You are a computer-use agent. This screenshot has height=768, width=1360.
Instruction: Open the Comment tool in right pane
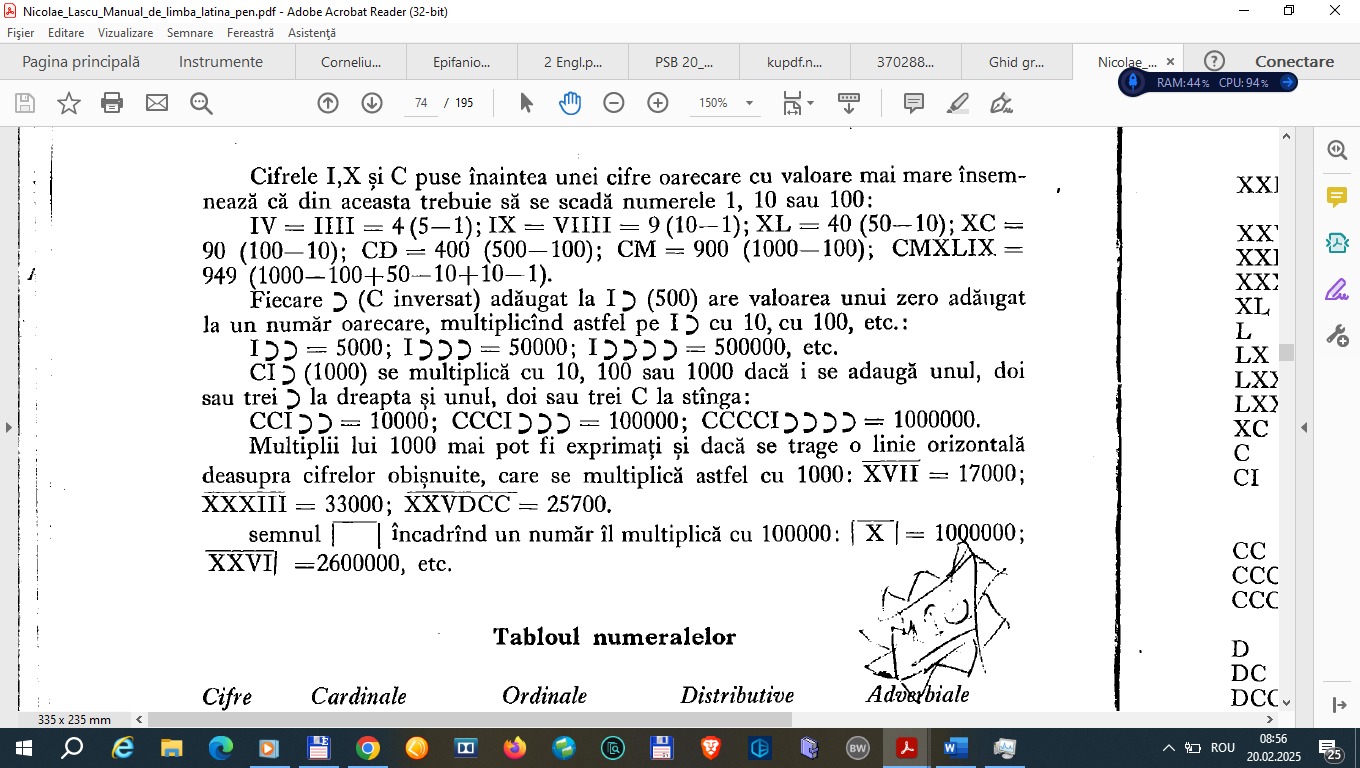pyautogui.click(x=1337, y=196)
